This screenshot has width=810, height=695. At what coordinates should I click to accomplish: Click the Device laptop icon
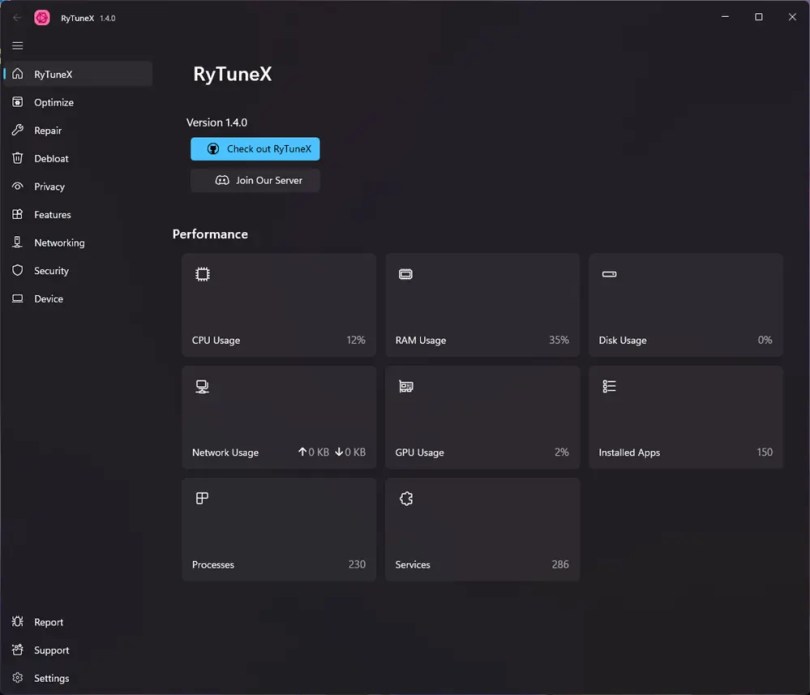tap(18, 298)
